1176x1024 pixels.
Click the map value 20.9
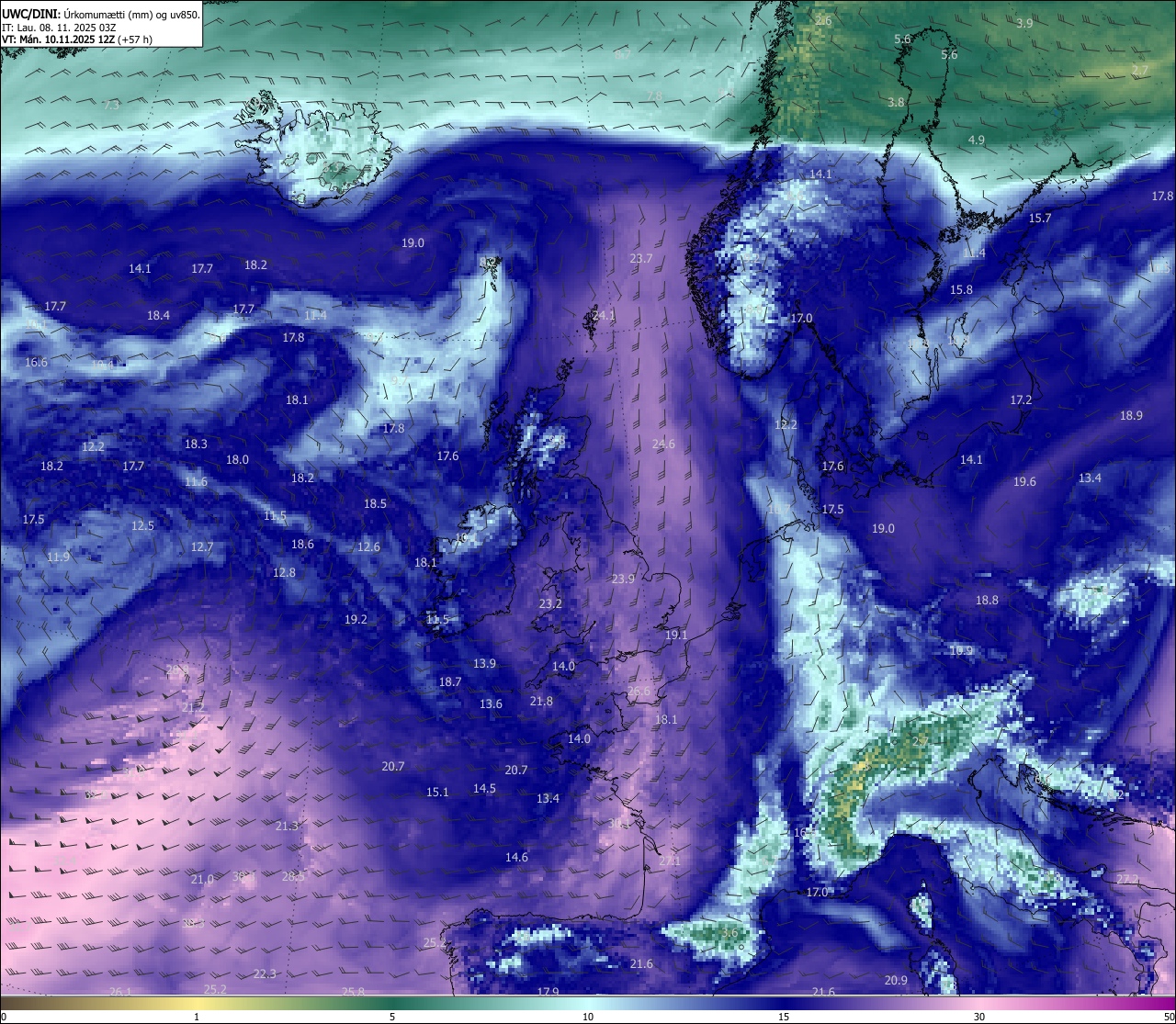coord(896,980)
